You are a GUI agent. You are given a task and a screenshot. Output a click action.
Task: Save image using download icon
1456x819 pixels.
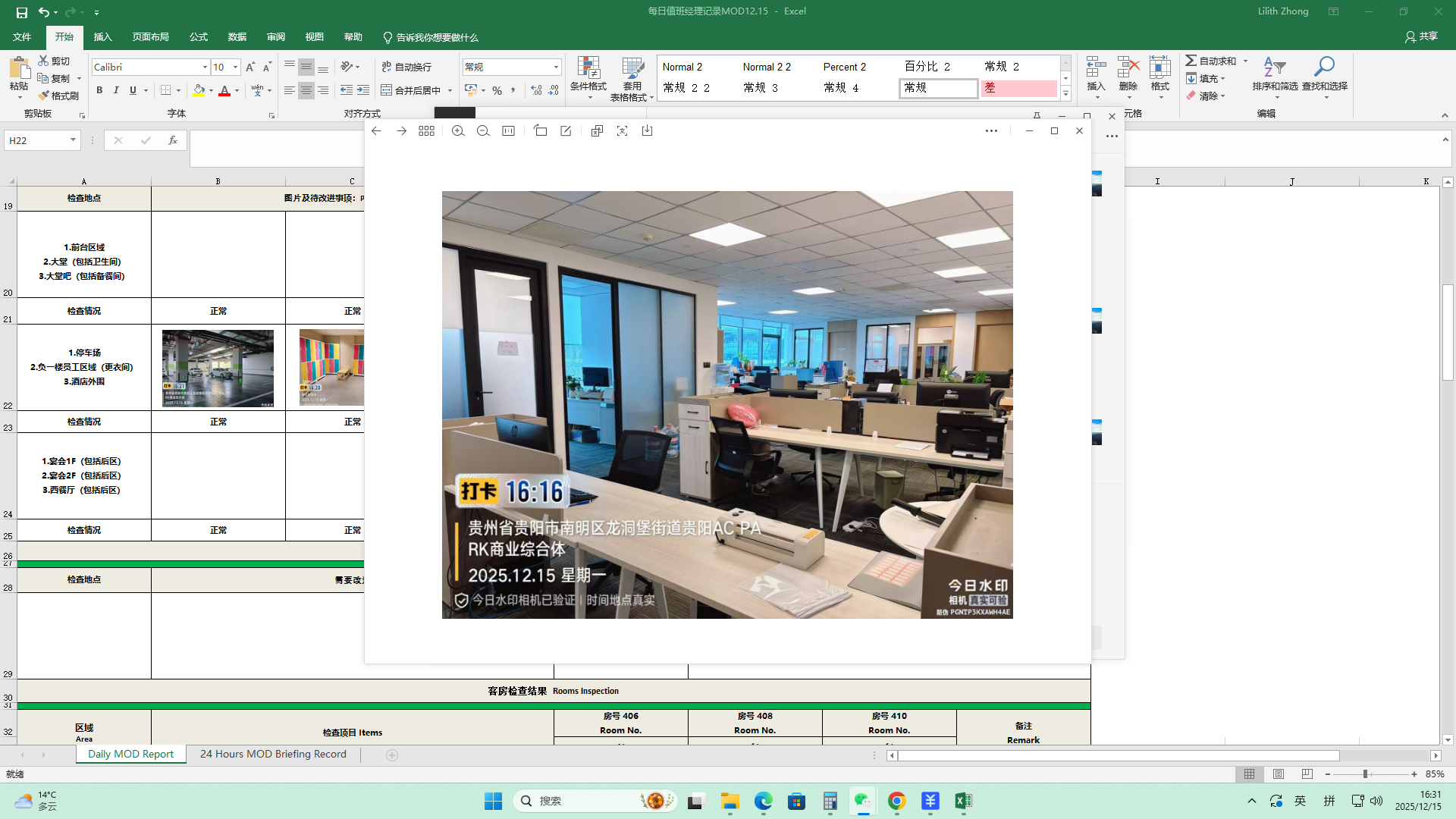pos(647,131)
